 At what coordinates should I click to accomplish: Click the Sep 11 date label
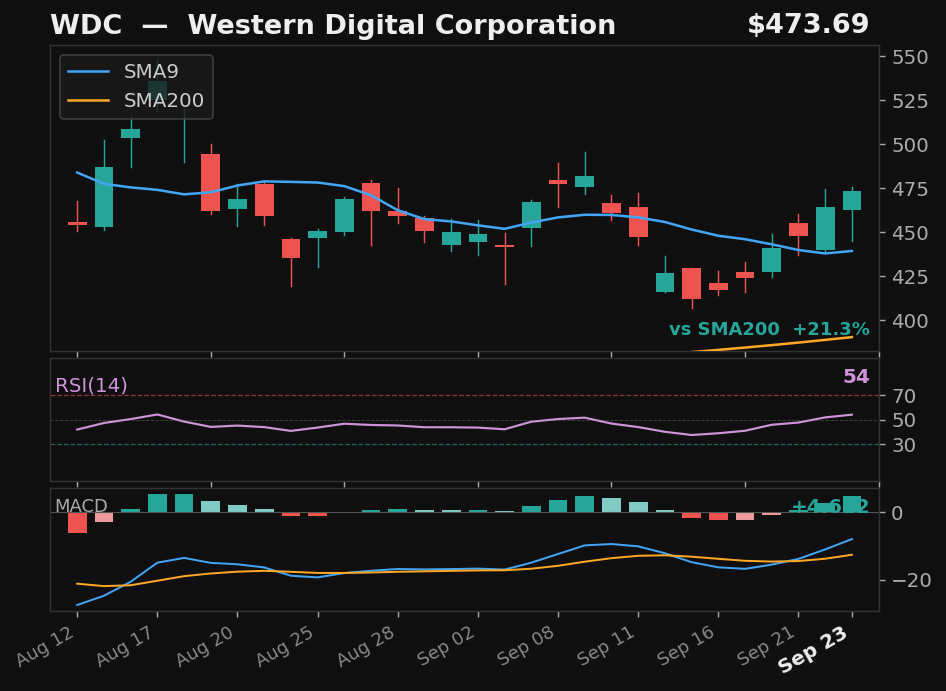608,646
